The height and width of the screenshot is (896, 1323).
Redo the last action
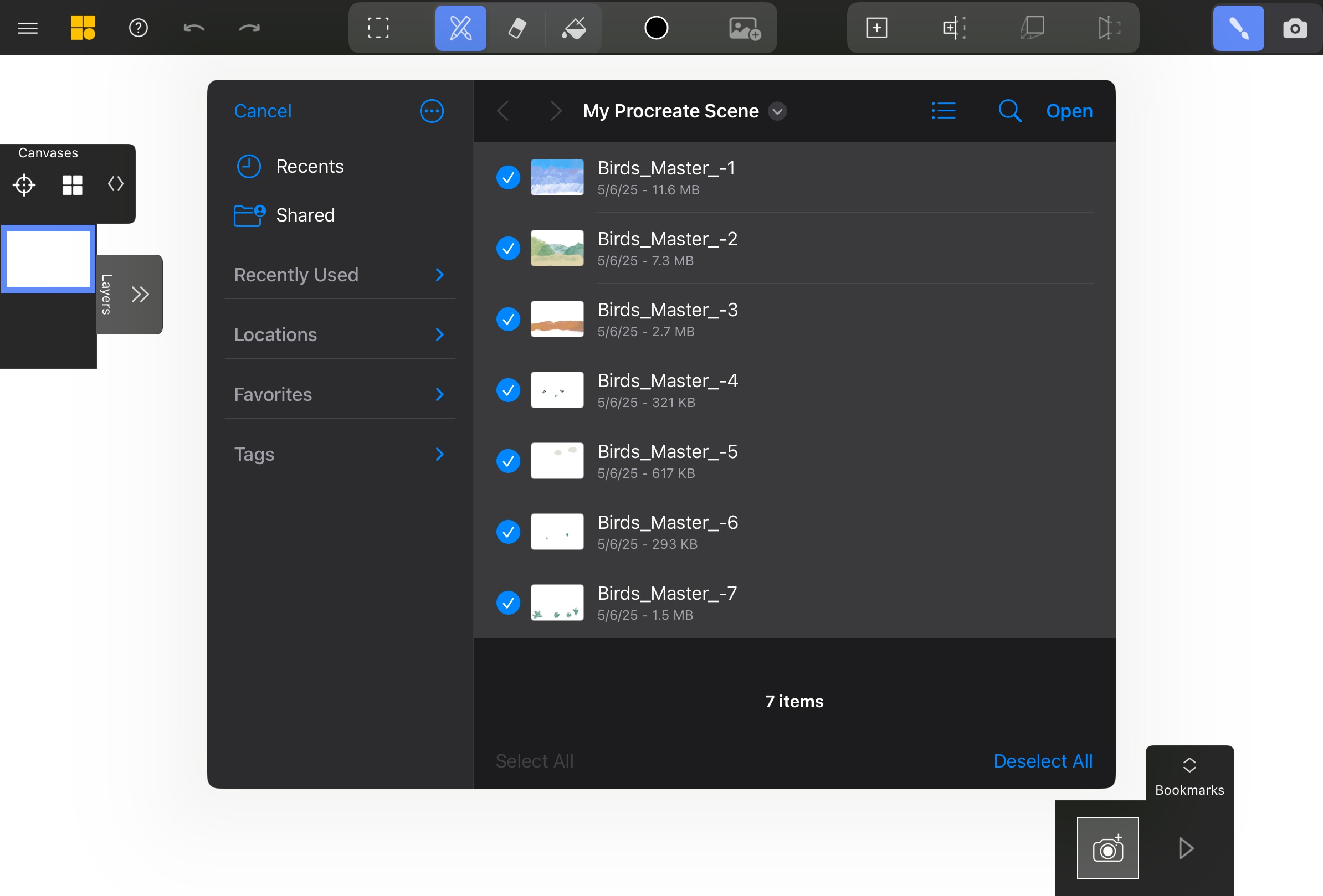(x=249, y=28)
